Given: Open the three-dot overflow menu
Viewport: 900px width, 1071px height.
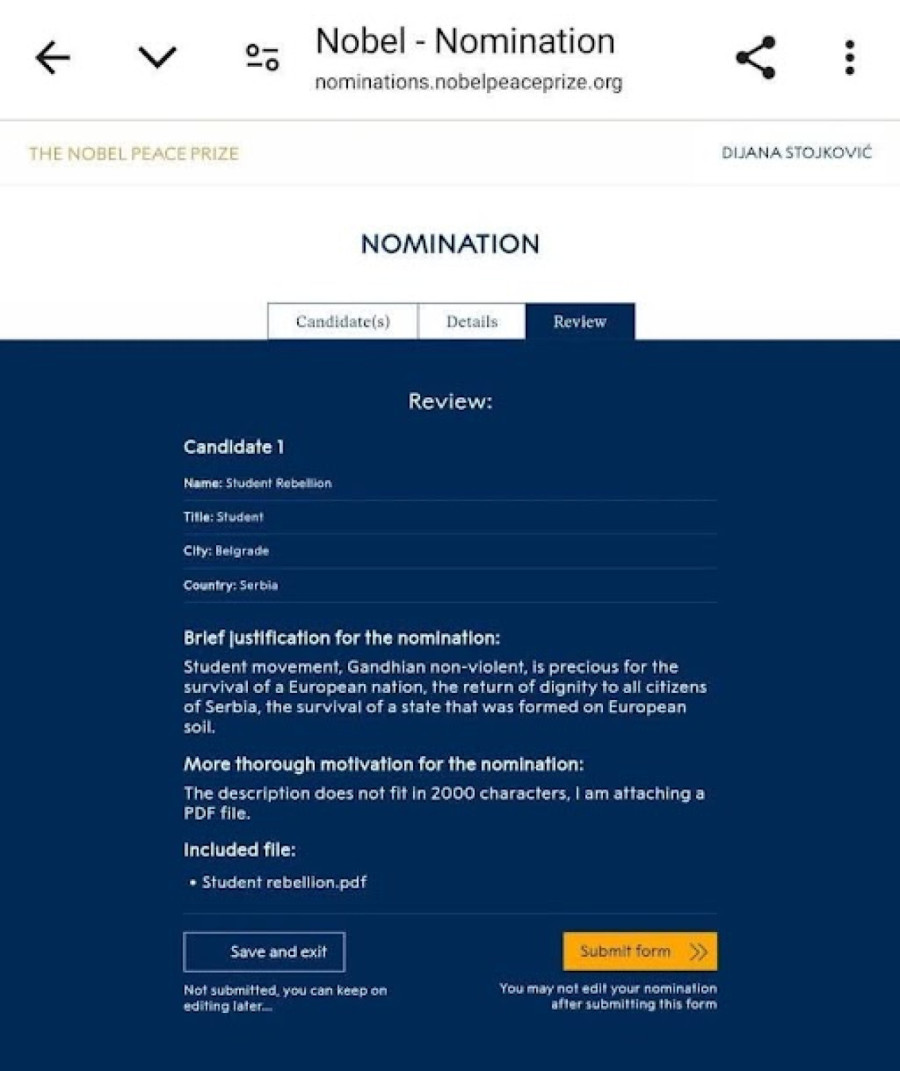Looking at the screenshot, I should pyautogui.click(x=849, y=58).
